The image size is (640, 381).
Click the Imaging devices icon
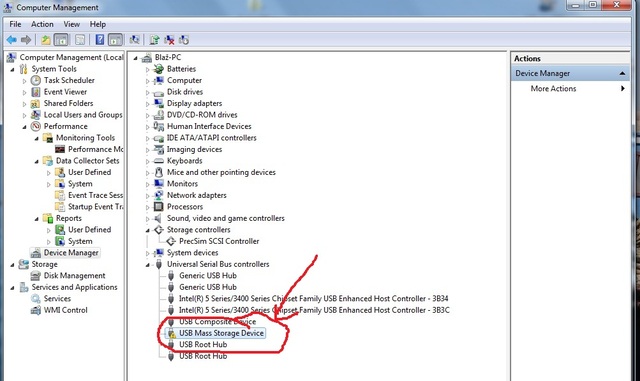pos(159,149)
